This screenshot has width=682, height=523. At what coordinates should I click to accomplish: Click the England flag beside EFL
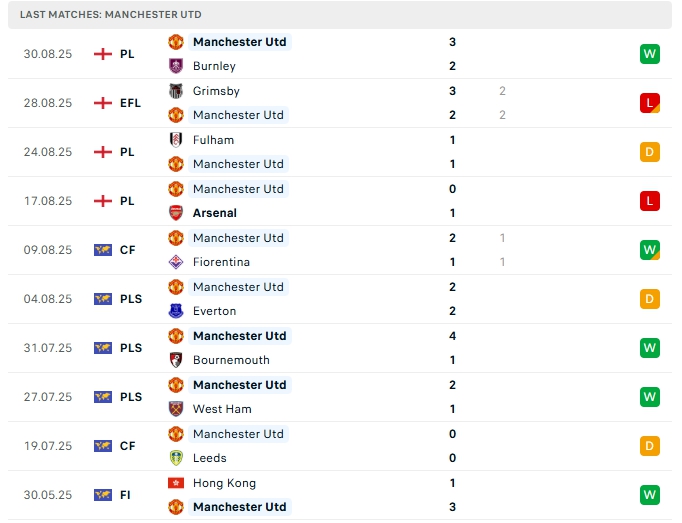click(102, 103)
